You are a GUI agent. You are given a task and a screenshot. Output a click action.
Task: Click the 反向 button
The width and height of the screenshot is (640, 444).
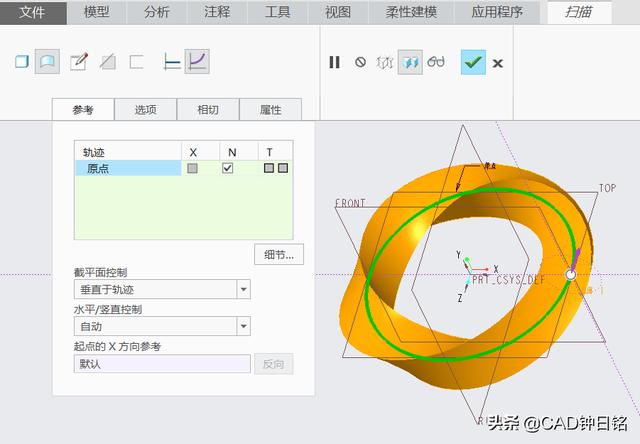point(273,364)
